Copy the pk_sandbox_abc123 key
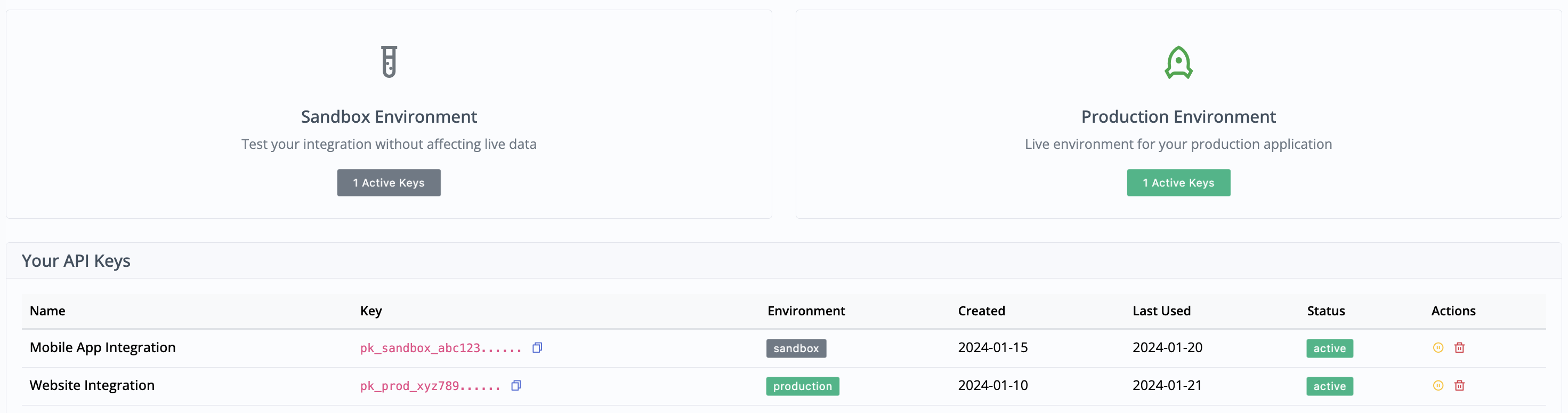 pos(537,348)
